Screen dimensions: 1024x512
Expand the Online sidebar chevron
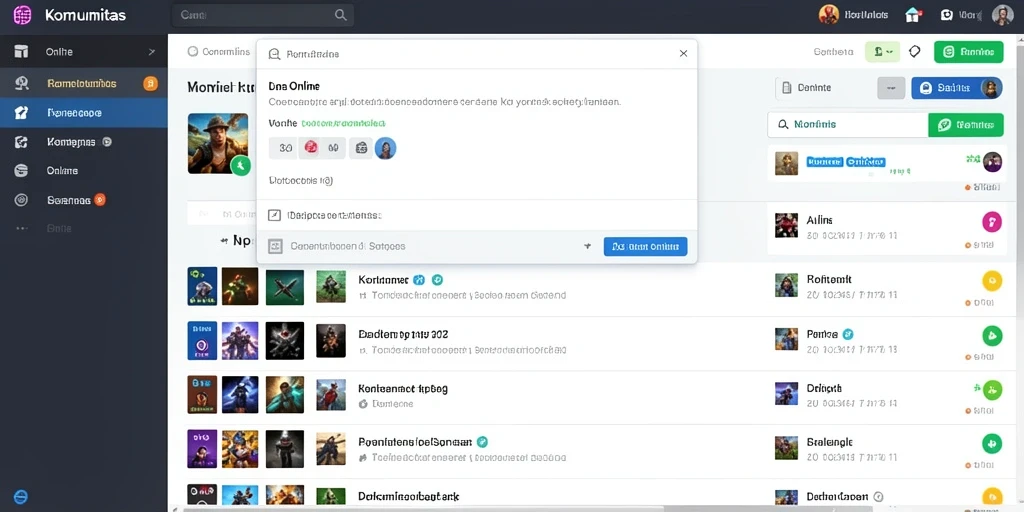(152, 52)
